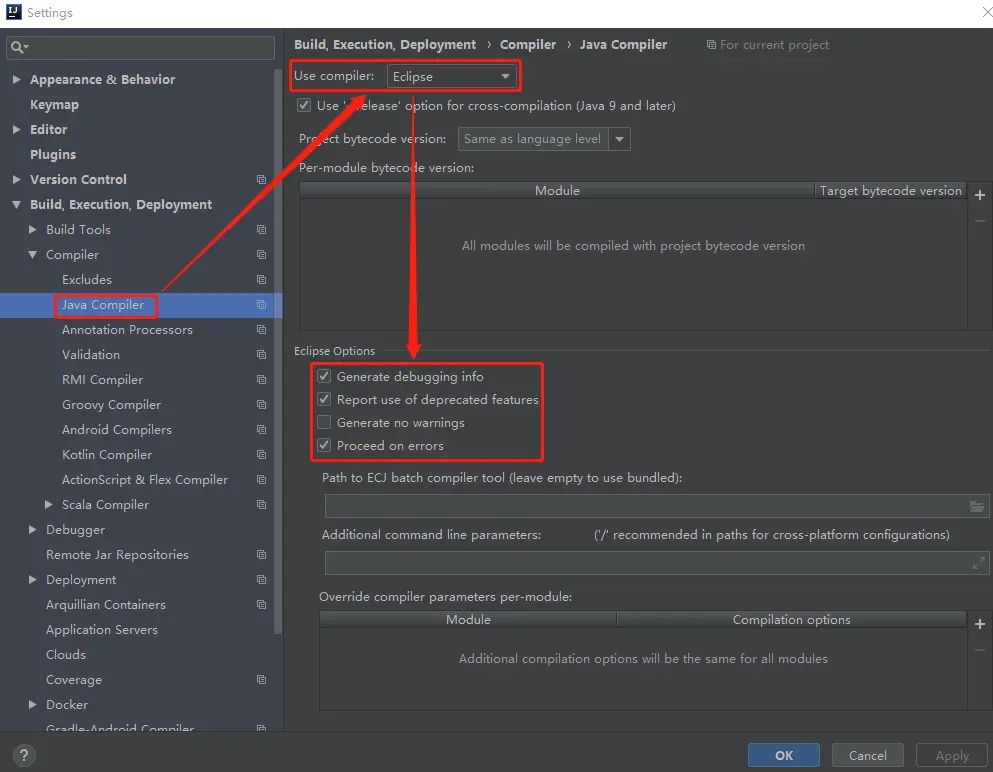Collapse the Compiler tree node
This screenshot has width=993, height=772.
32,255
